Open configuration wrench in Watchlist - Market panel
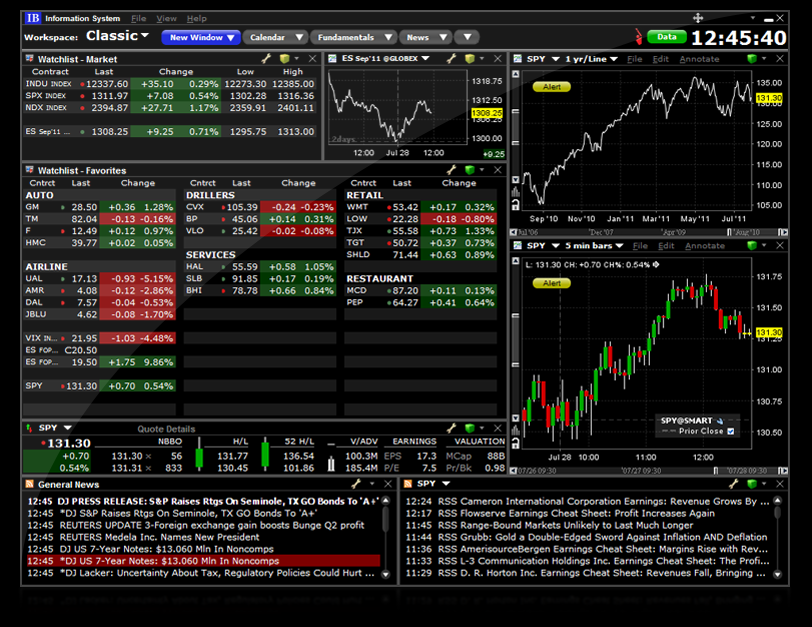The image size is (812, 627). [266, 59]
